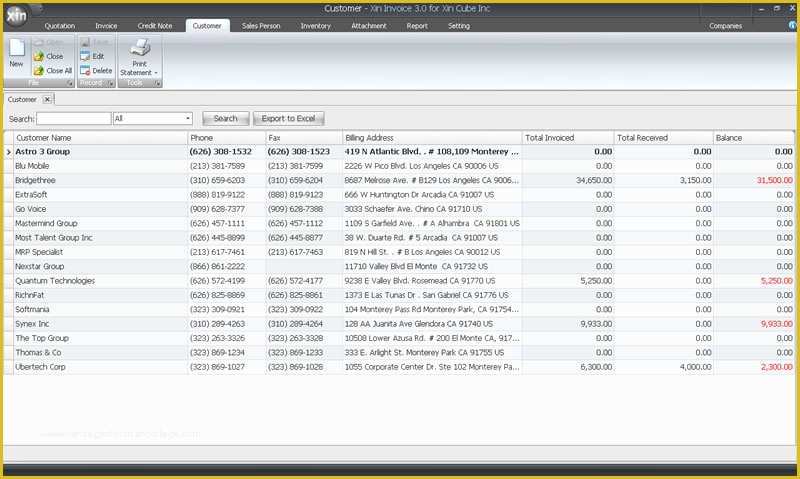
Task: Click the 31,500.00 balance for Bridgethree
Action: pos(774,181)
